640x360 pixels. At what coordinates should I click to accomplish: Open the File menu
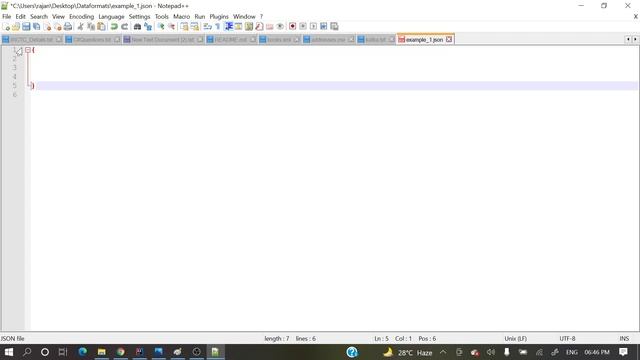(x=7, y=16)
